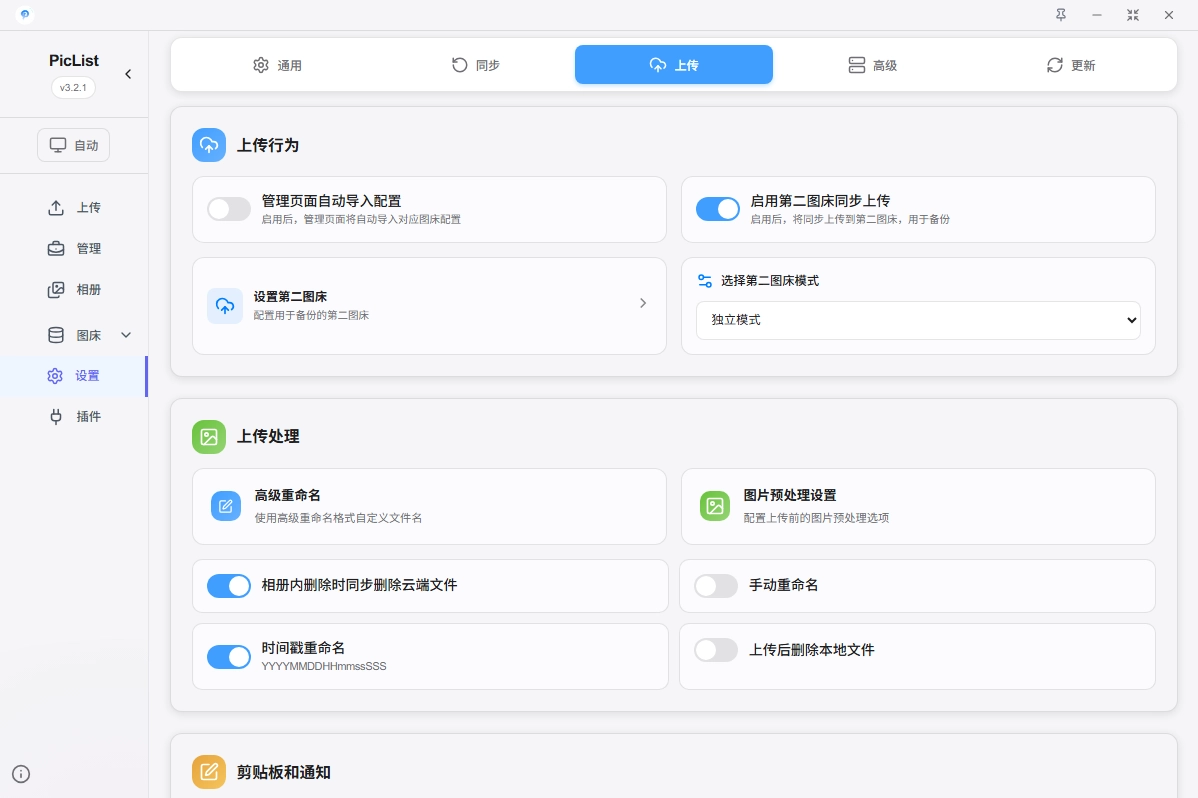The width and height of the screenshot is (1198, 798).
Task: Open the 相册 album gallery
Action: (x=75, y=290)
